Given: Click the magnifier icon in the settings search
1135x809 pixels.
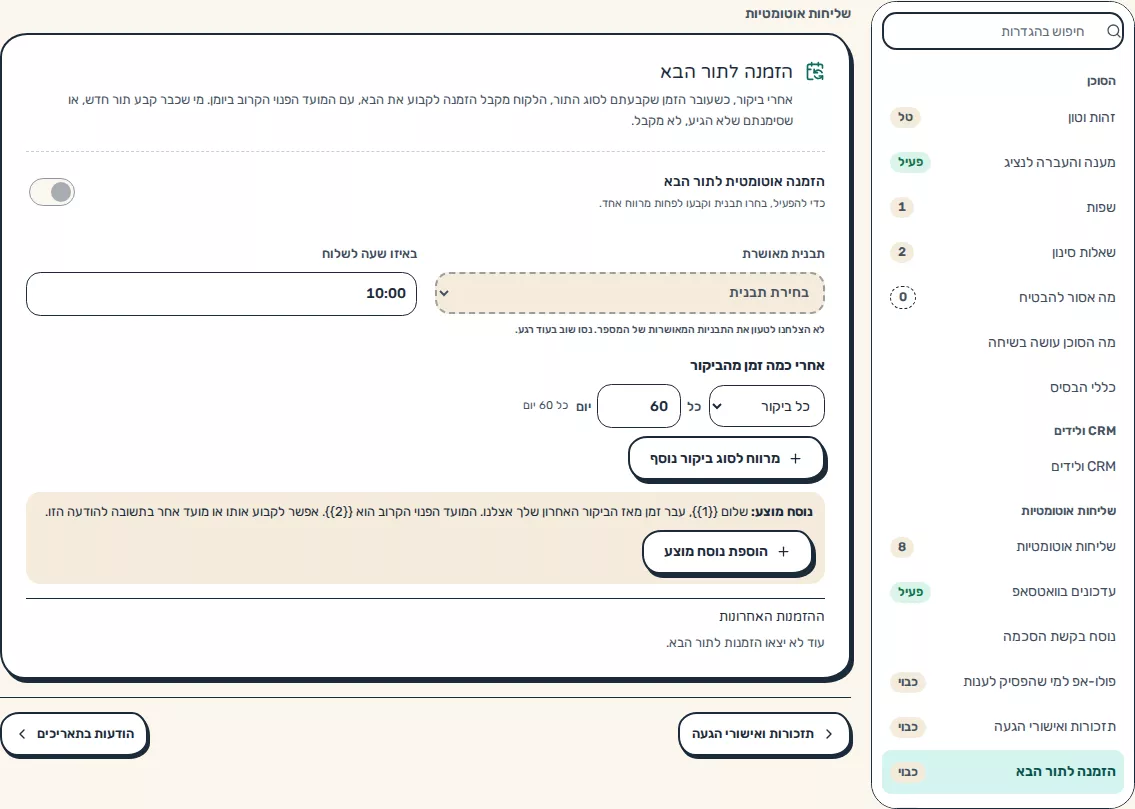Looking at the screenshot, I should (x=1113, y=31).
